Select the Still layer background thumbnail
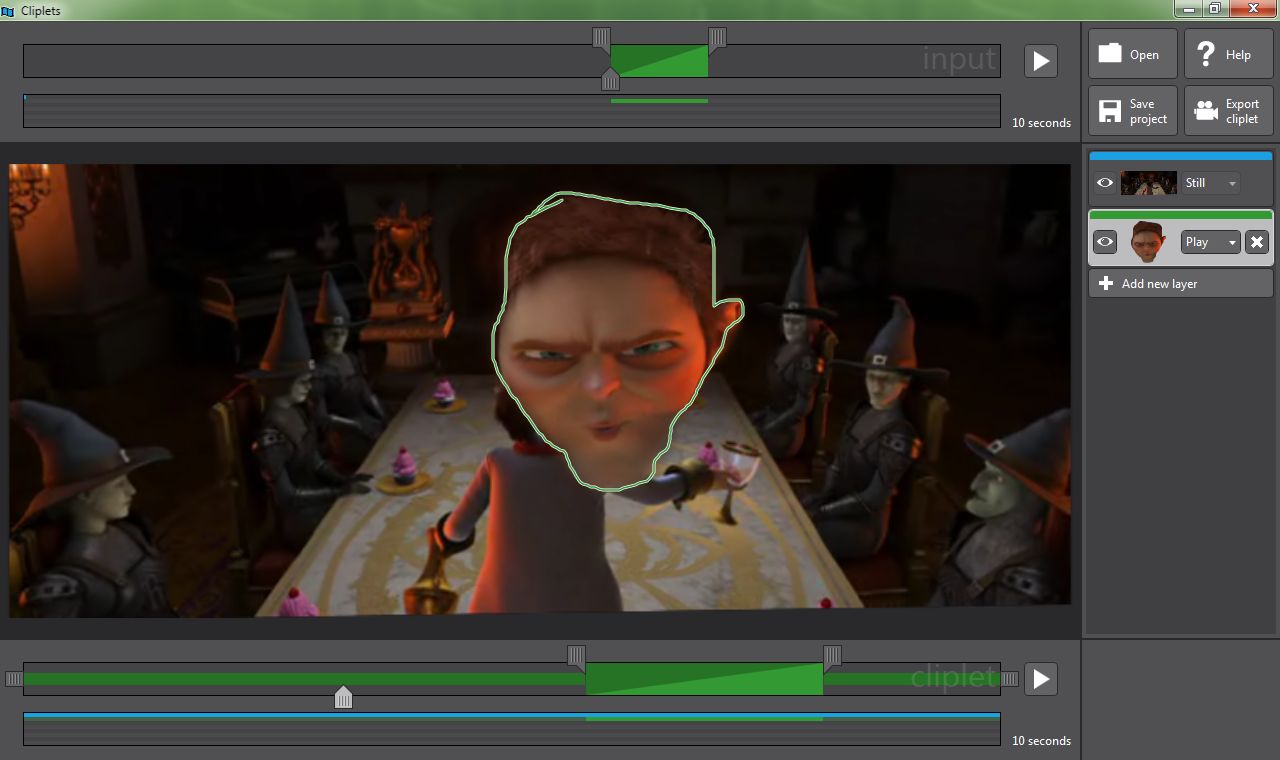The image size is (1280, 760). click(x=1148, y=183)
